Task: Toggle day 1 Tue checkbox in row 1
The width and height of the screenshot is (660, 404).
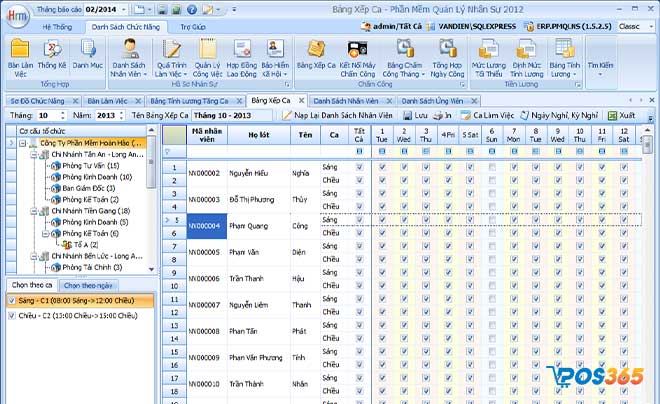Action: pyautogui.click(x=382, y=167)
